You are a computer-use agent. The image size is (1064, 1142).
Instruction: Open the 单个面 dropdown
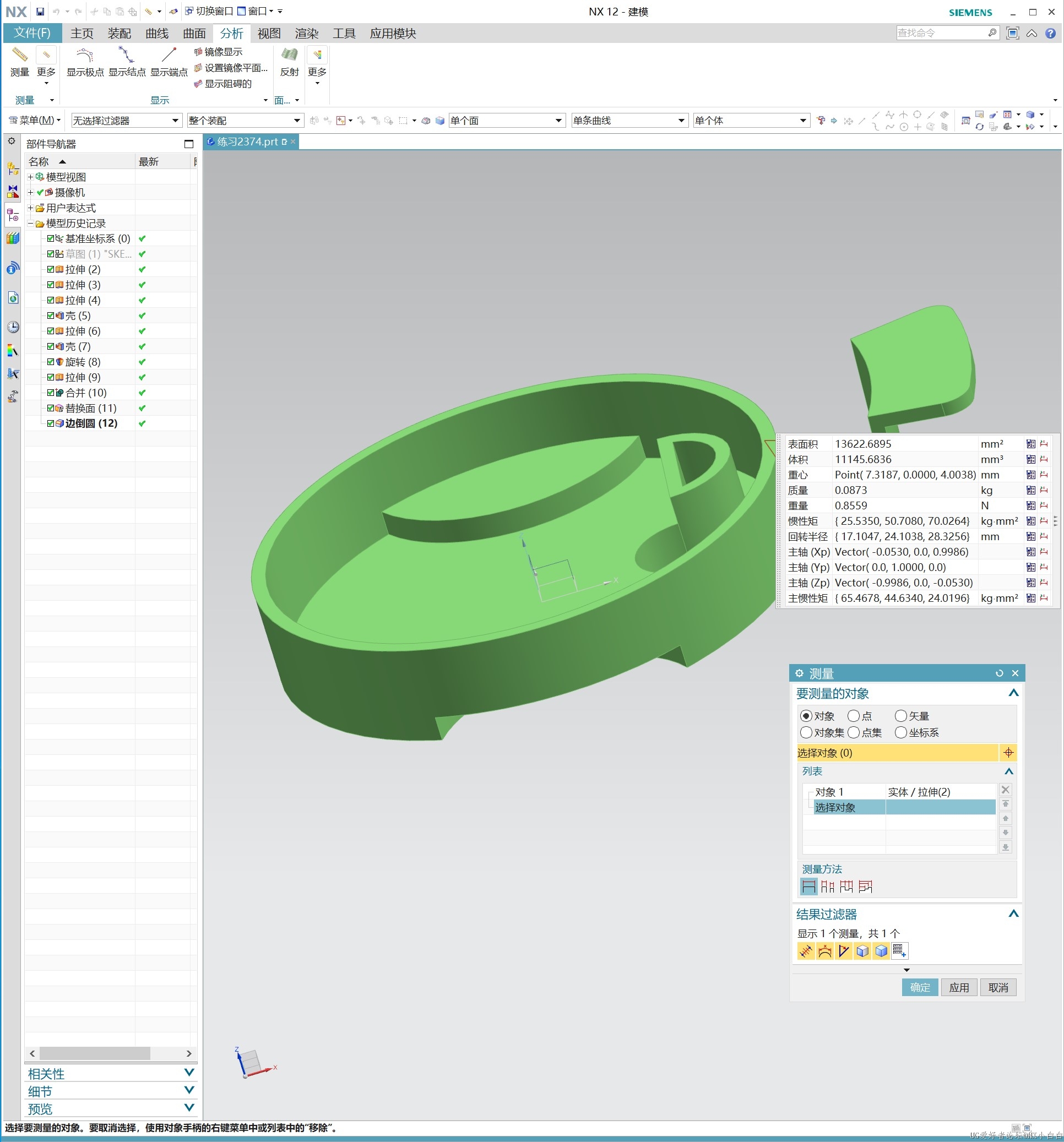tap(506, 121)
